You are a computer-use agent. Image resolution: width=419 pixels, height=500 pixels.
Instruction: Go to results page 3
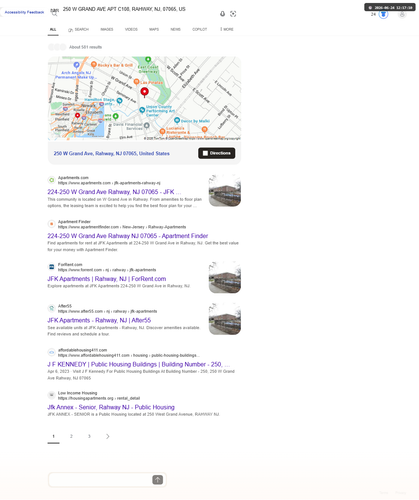pos(89,436)
